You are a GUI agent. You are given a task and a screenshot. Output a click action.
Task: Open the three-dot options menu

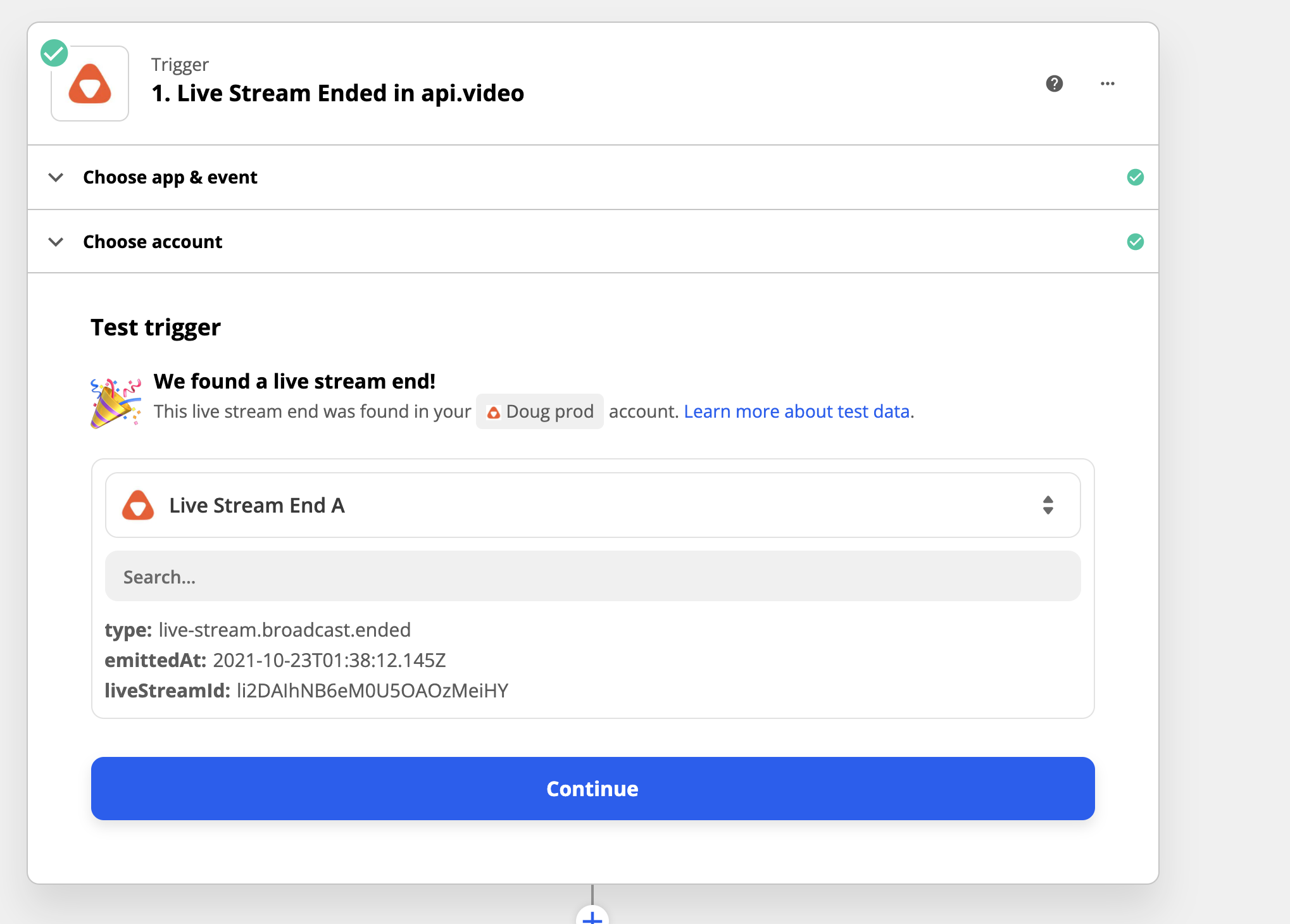point(1107,83)
